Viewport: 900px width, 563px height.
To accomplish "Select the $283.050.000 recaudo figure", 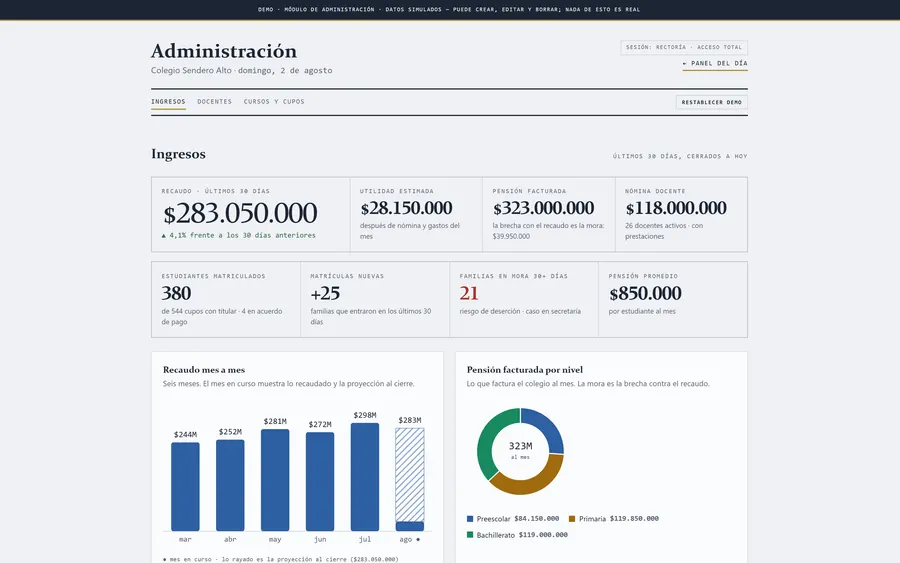I will coord(240,213).
